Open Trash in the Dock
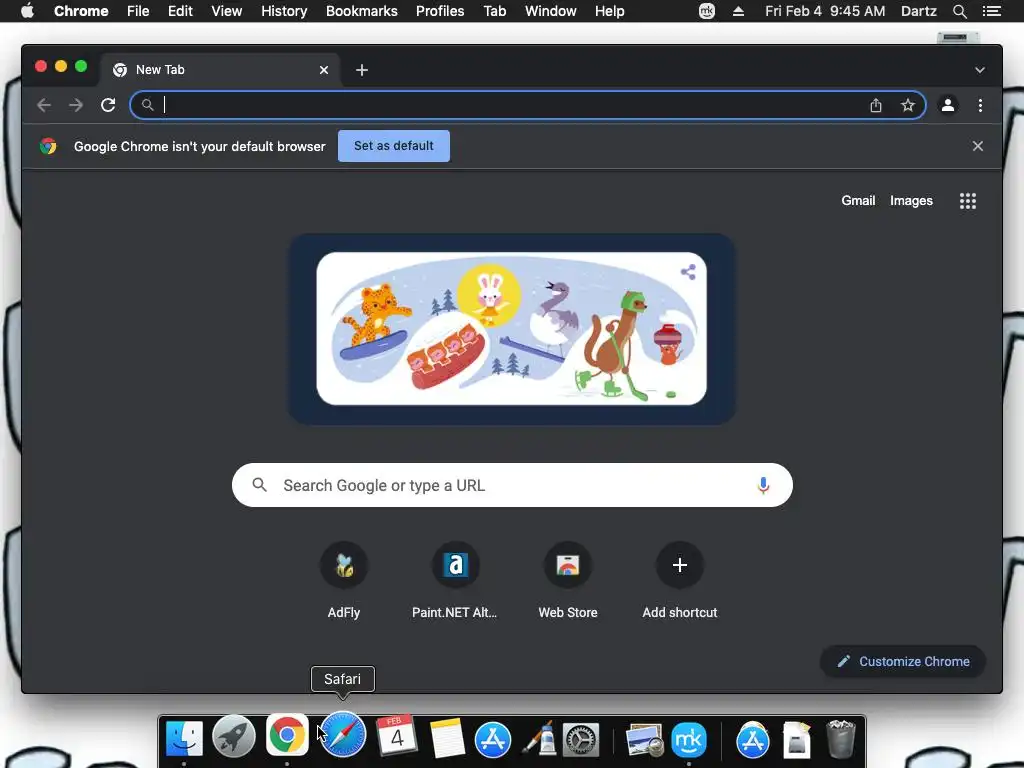 click(x=840, y=739)
